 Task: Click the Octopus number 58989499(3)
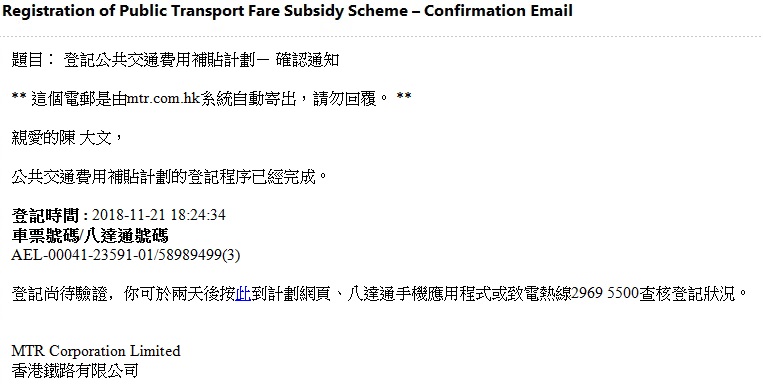tap(198, 255)
